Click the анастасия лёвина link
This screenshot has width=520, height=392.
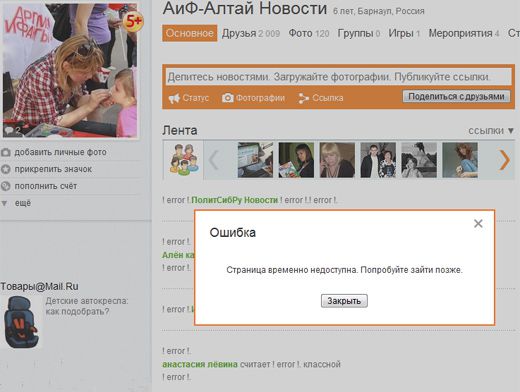(200, 364)
